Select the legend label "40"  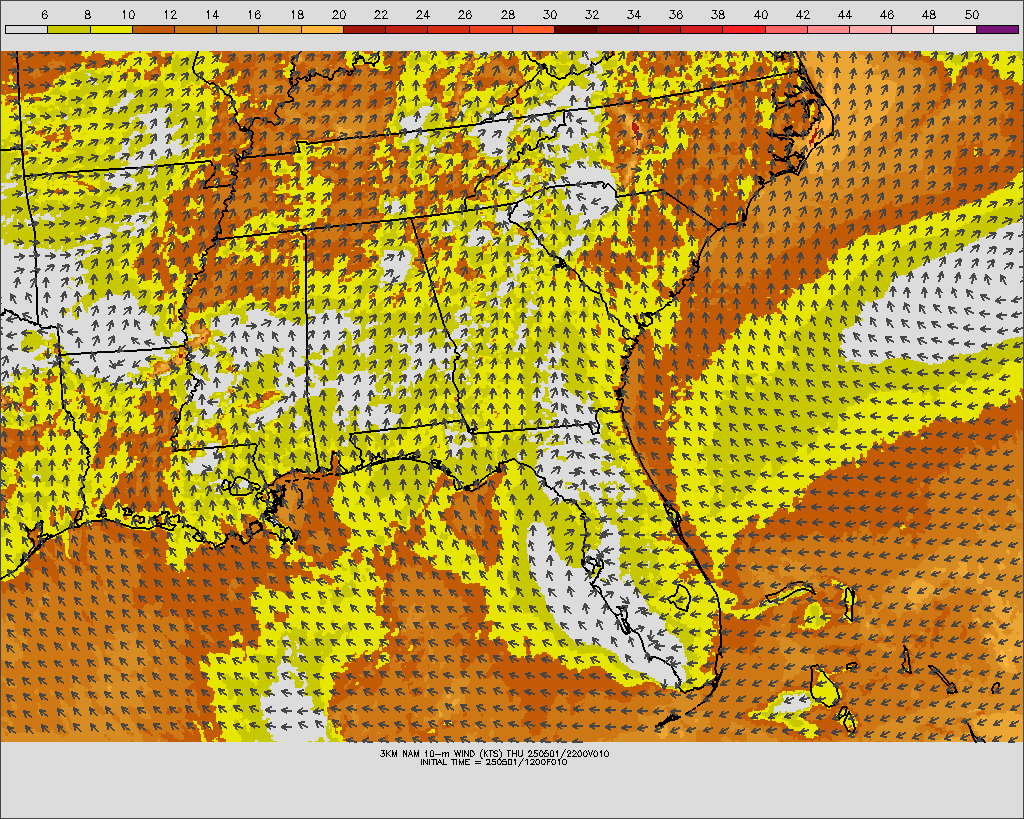pyautogui.click(x=761, y=14)
